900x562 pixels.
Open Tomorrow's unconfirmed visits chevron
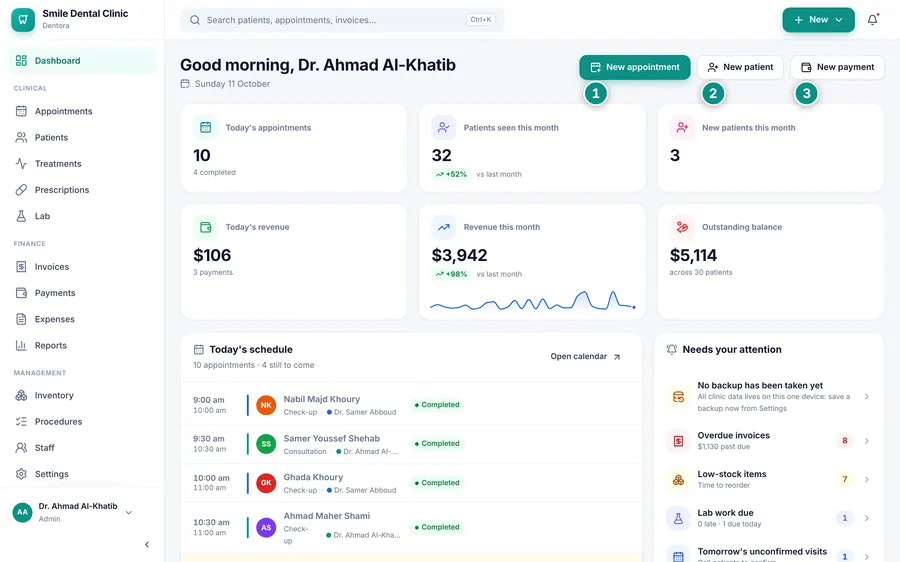coord(867,557)
